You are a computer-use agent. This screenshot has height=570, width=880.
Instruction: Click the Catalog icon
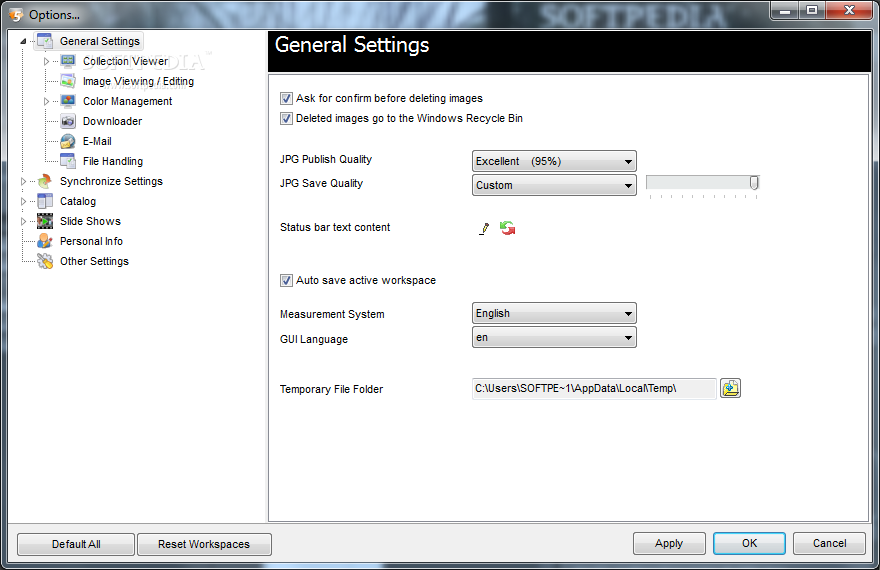click(x=45, y=201)
